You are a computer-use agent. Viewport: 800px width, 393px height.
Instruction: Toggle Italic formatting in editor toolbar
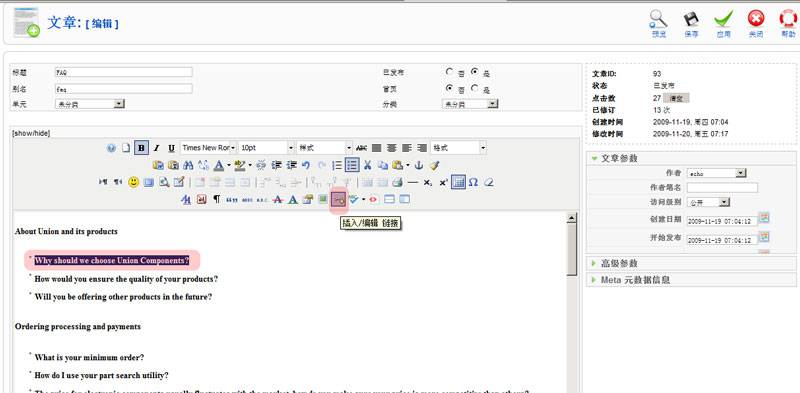pos(157,148)
